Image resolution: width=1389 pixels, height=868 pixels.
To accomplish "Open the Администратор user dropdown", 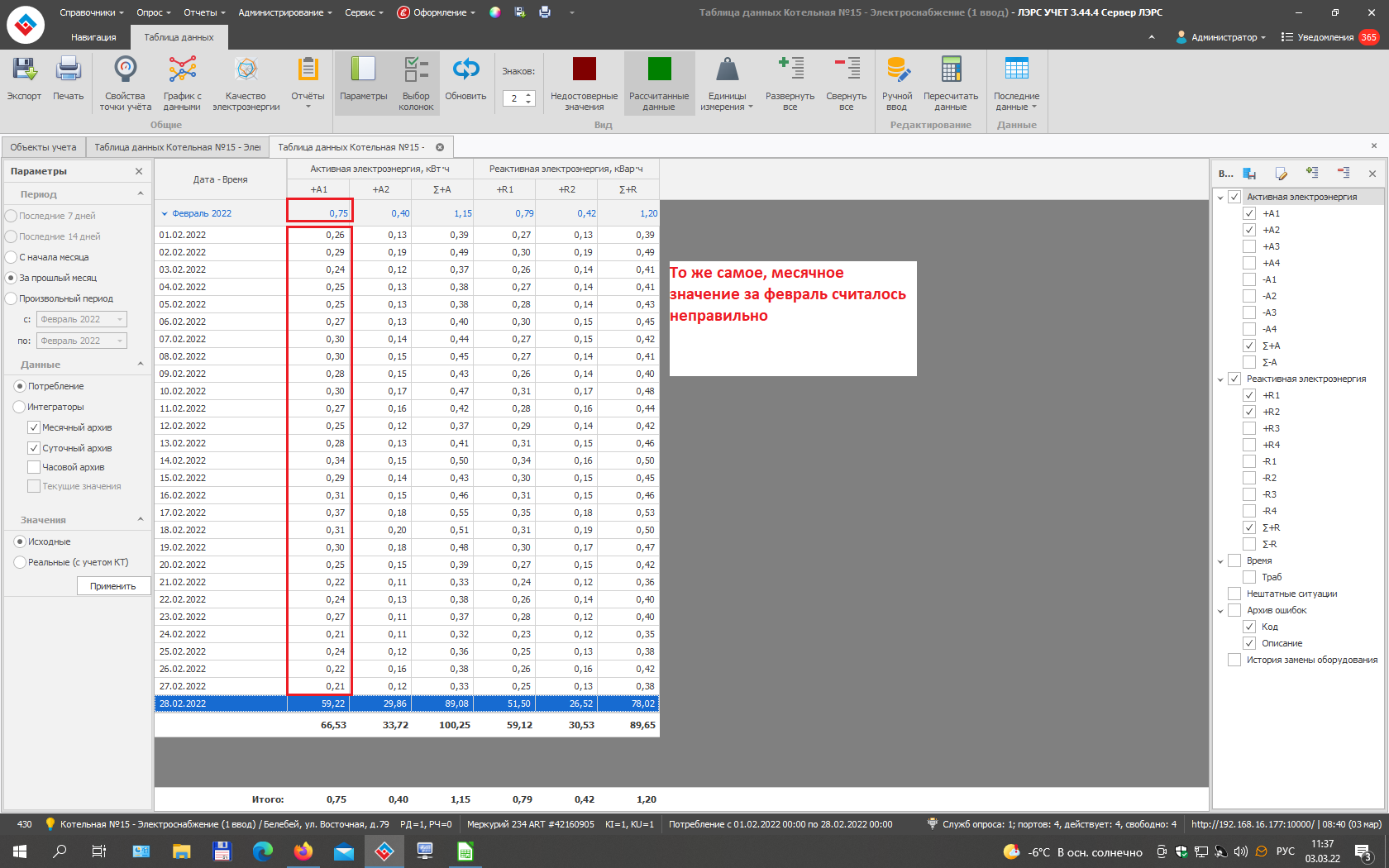I will [1221, 37].
